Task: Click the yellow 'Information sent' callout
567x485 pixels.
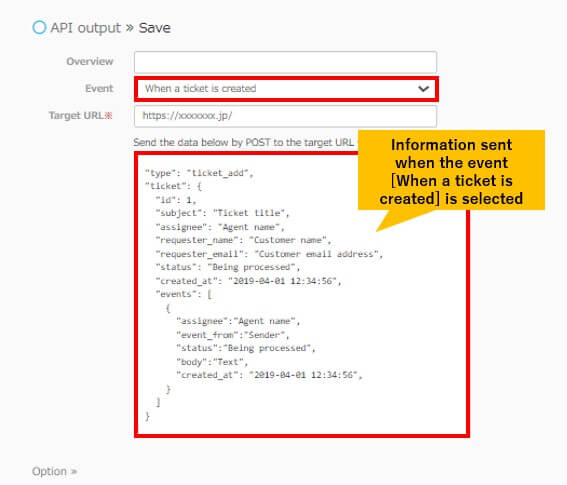Action: coord(451,170)
